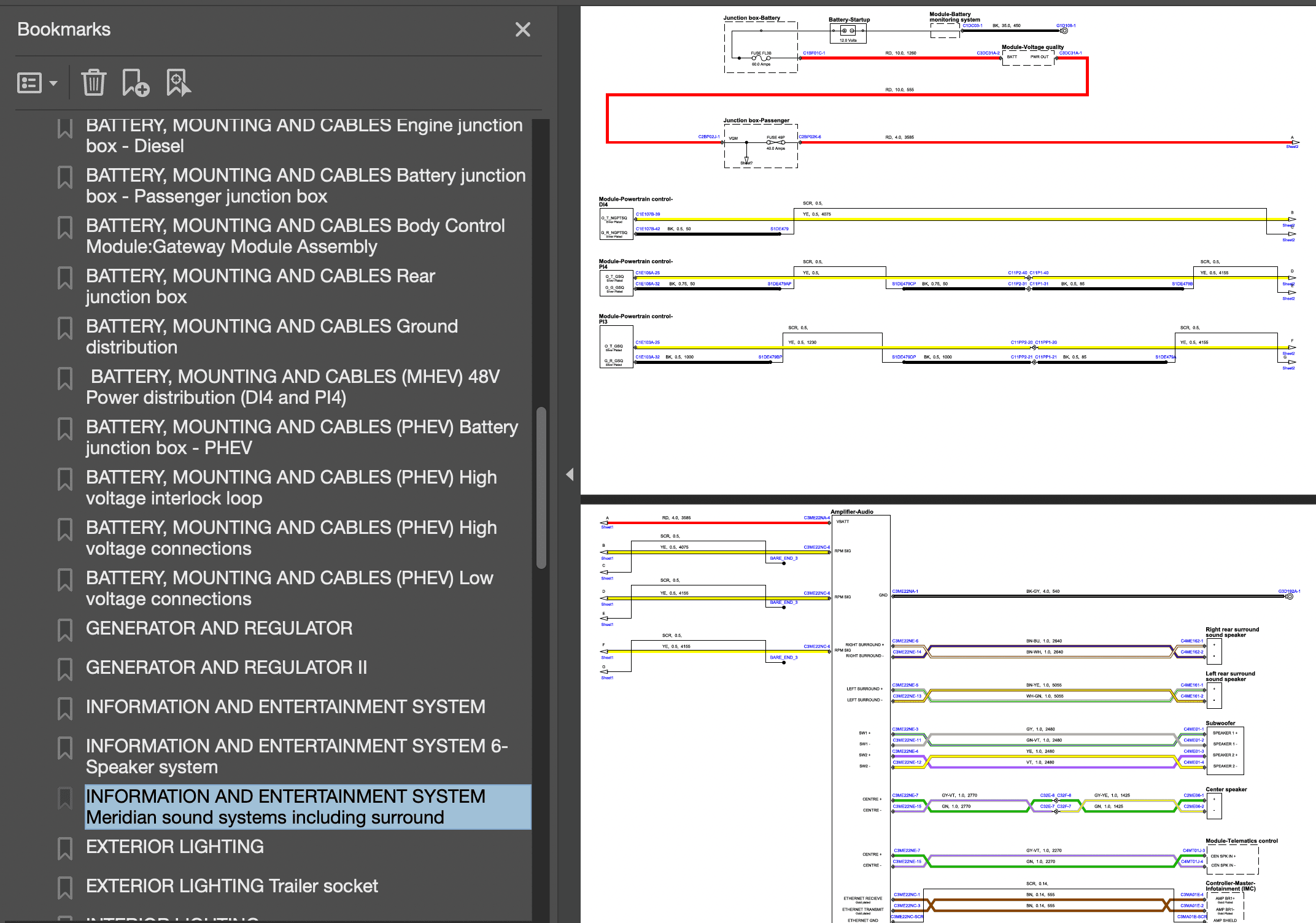The height and width of the screenshot is (923, 1316).
Task: Click the bookmarks list vertical scrollbar thumb
Action: 541,487
